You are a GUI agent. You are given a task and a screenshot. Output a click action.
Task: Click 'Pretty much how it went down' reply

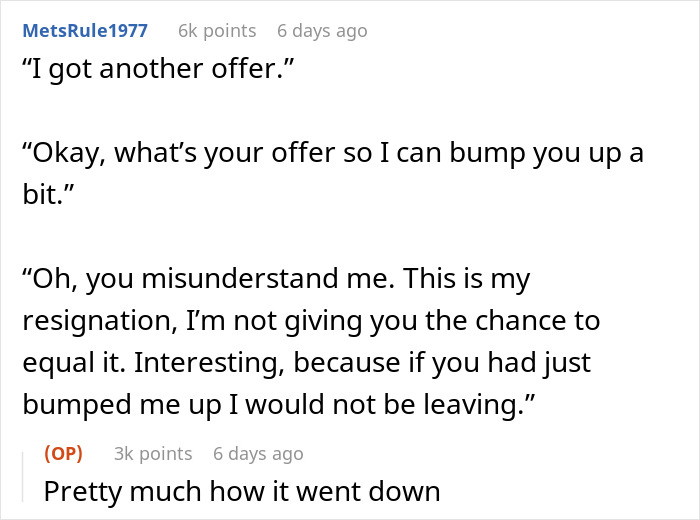point(242,491)
